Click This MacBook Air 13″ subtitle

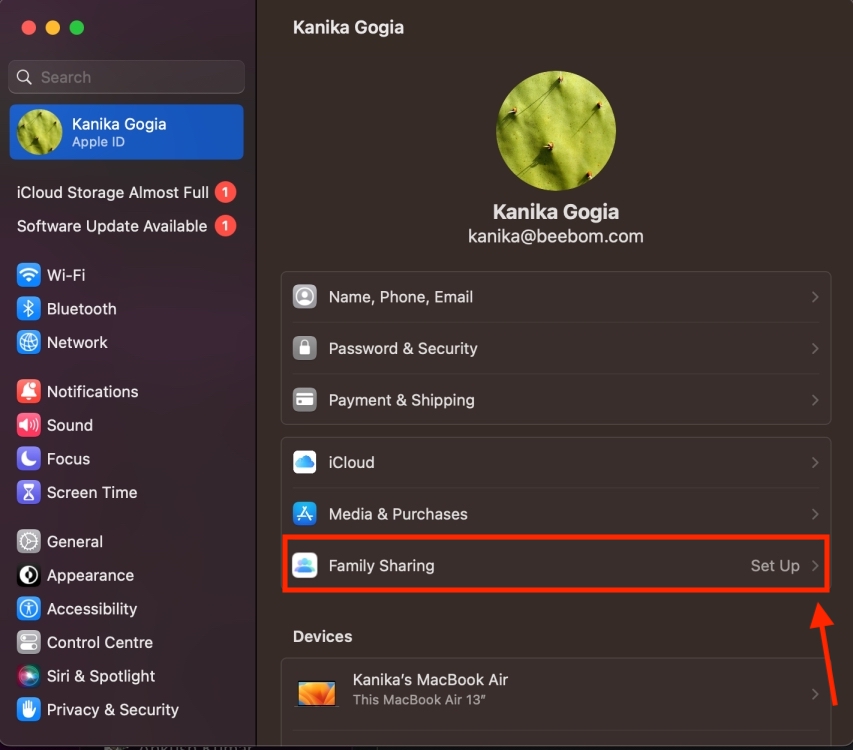click(x=419, y=700)
